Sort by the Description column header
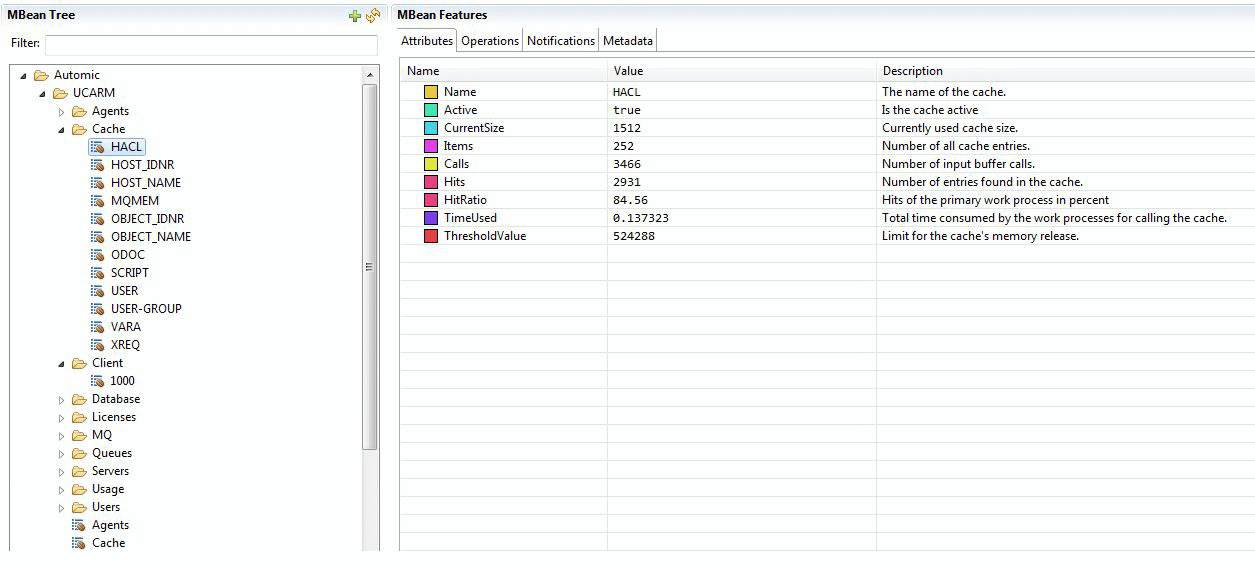The image size is (1255, 569). (x=1066, y=71)
